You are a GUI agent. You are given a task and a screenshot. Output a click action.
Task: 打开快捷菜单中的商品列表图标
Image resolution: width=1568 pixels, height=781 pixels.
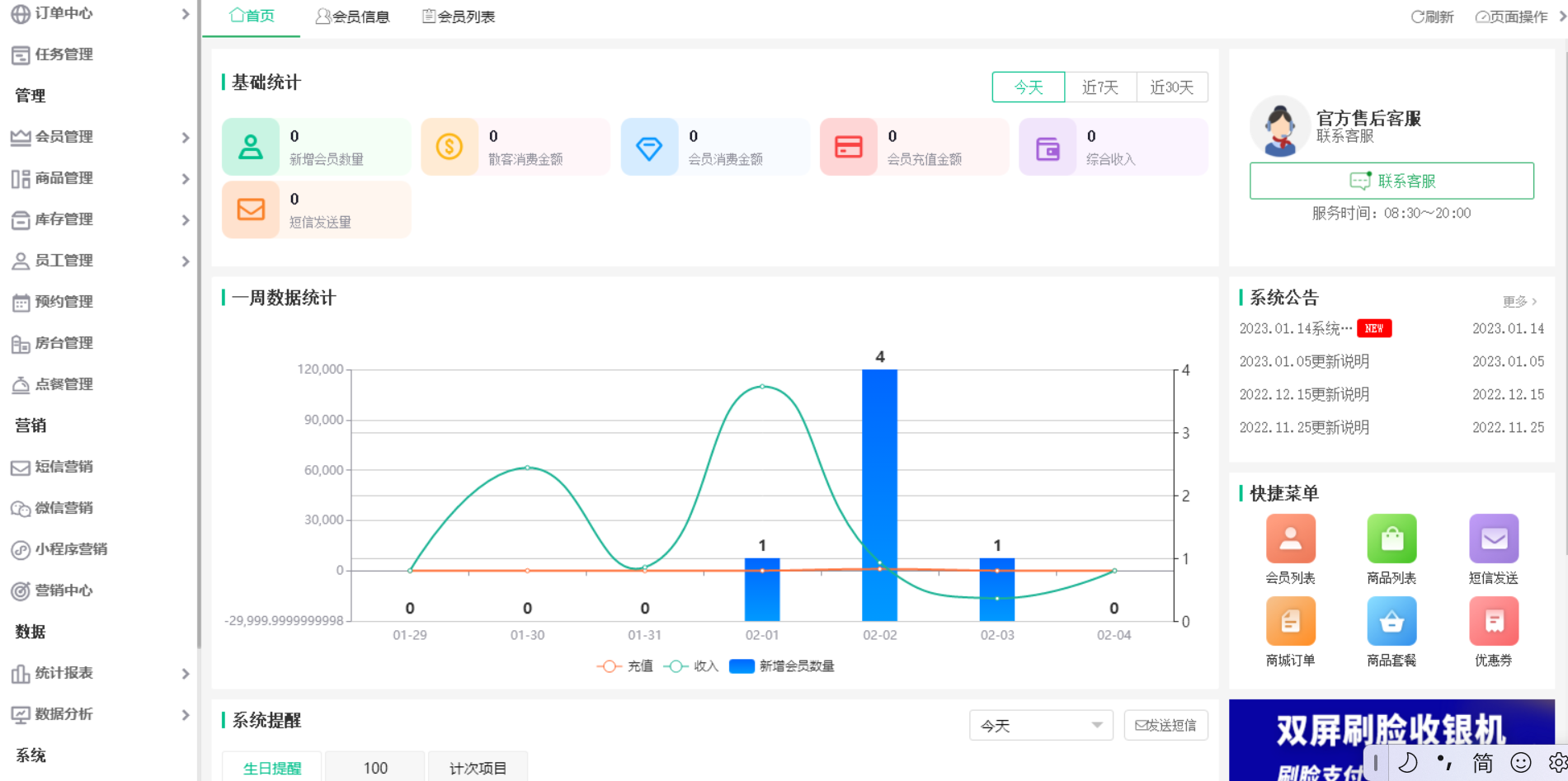pos(1391,538)
